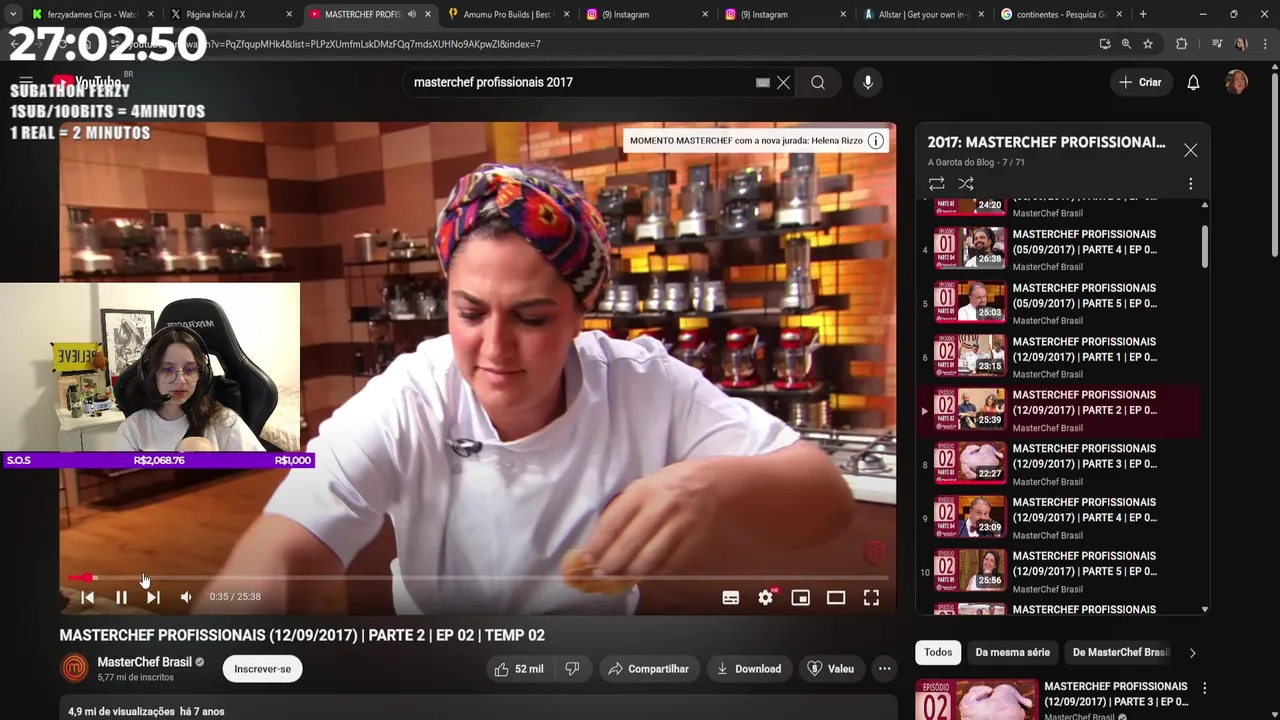Click the search magnifier button
Viewport: 1280px width, 720px height.
pyautogui.click(x=818, y=83)
